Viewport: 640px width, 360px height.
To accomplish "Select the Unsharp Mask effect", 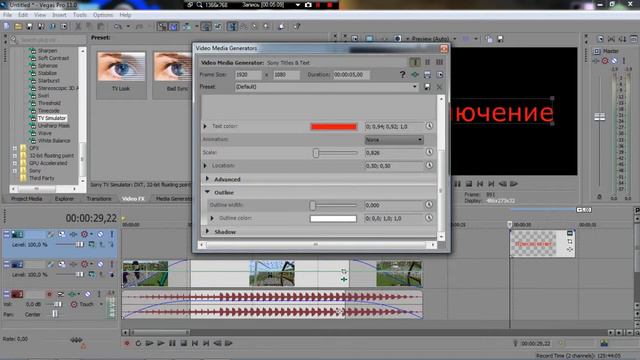I will point(54,126).
